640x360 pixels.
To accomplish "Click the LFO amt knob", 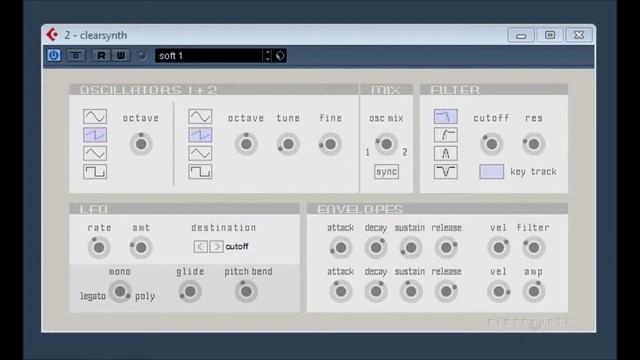I will (x=141, y=247).
